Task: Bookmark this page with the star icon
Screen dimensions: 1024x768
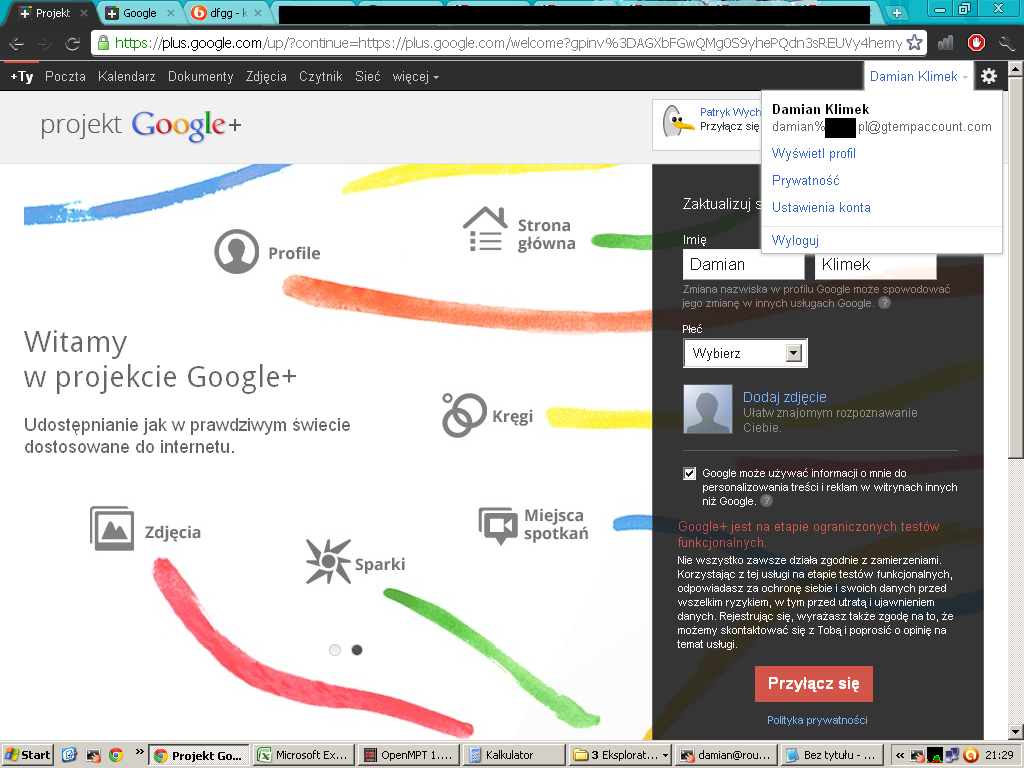Action: [x=914, y=43]
